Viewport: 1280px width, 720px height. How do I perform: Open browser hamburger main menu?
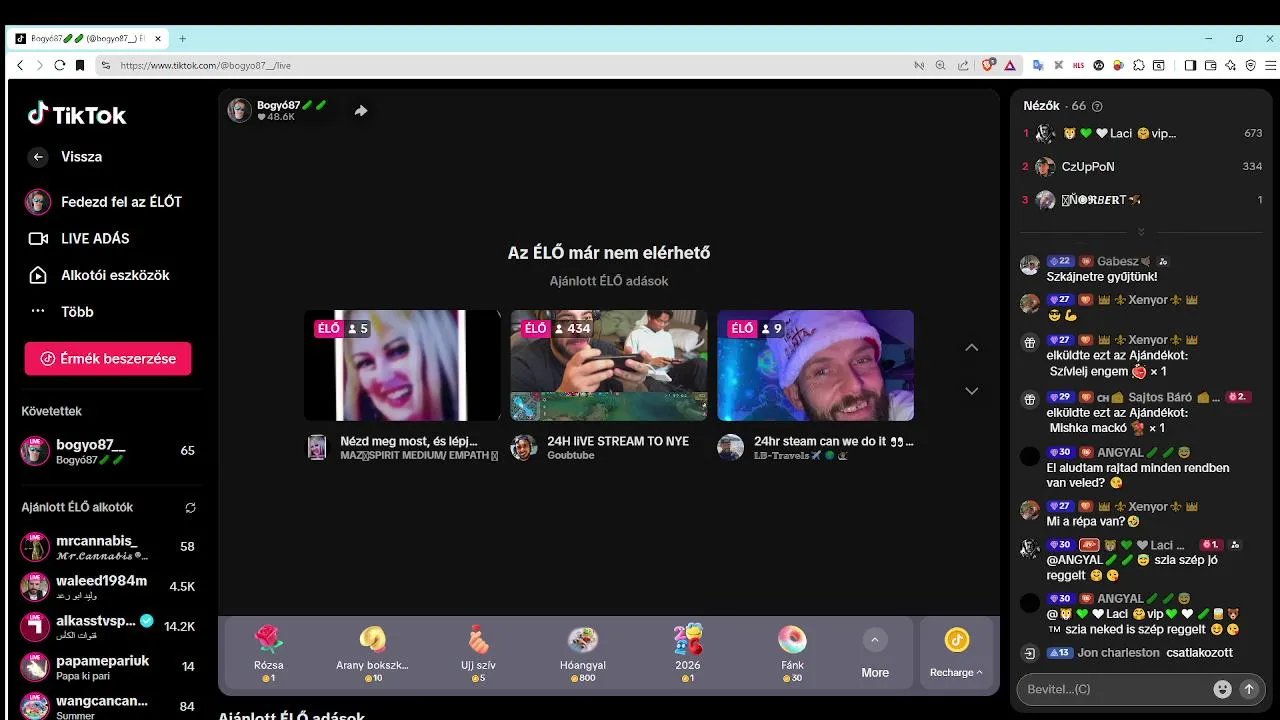[x=1268, y=65]
